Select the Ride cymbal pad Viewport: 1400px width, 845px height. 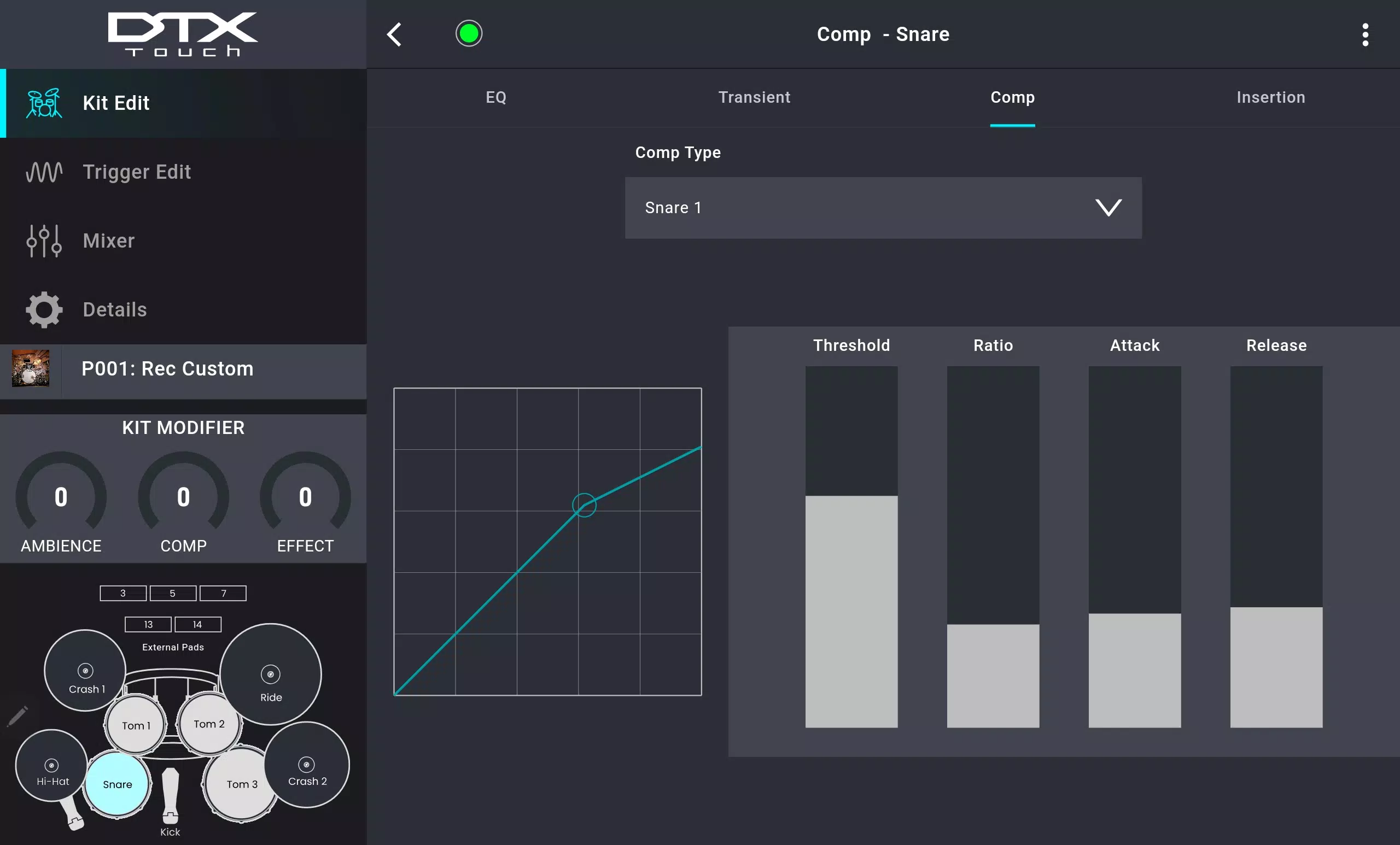click(271, 674)
